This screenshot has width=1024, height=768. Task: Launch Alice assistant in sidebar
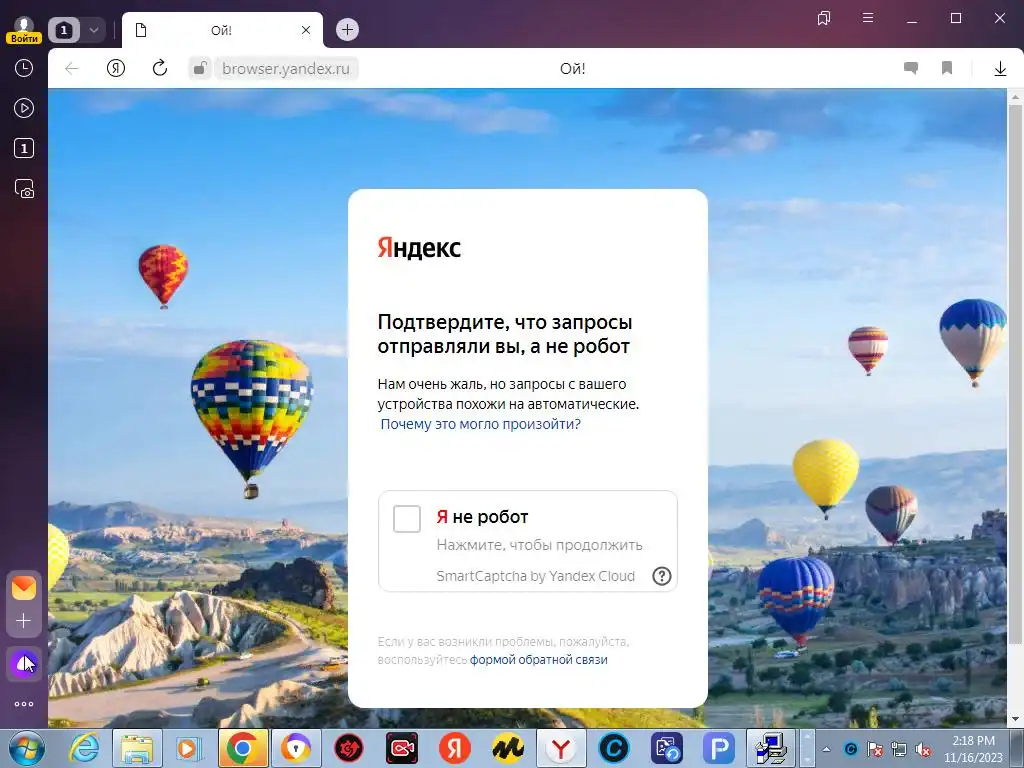[24, 664]
